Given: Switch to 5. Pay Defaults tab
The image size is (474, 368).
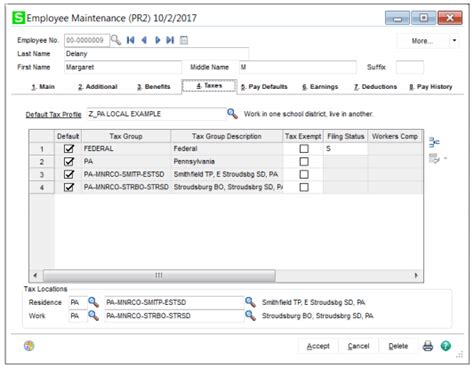Looking at the screenshot, I should (x=264, y=87).
